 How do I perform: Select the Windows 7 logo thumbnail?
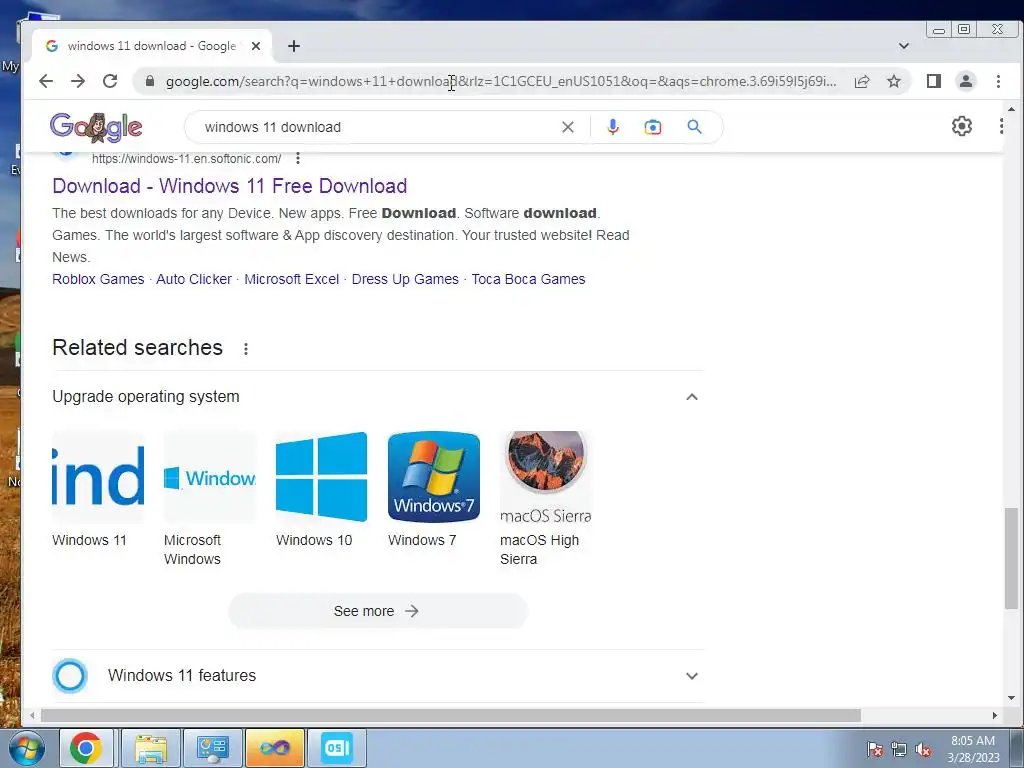tap(434, 477)
